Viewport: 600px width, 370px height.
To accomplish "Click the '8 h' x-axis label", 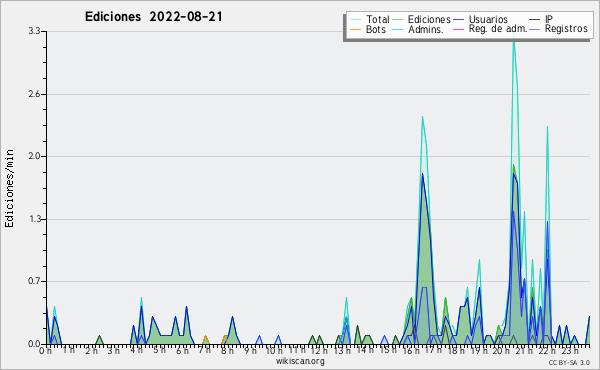I will coord(228,350).
